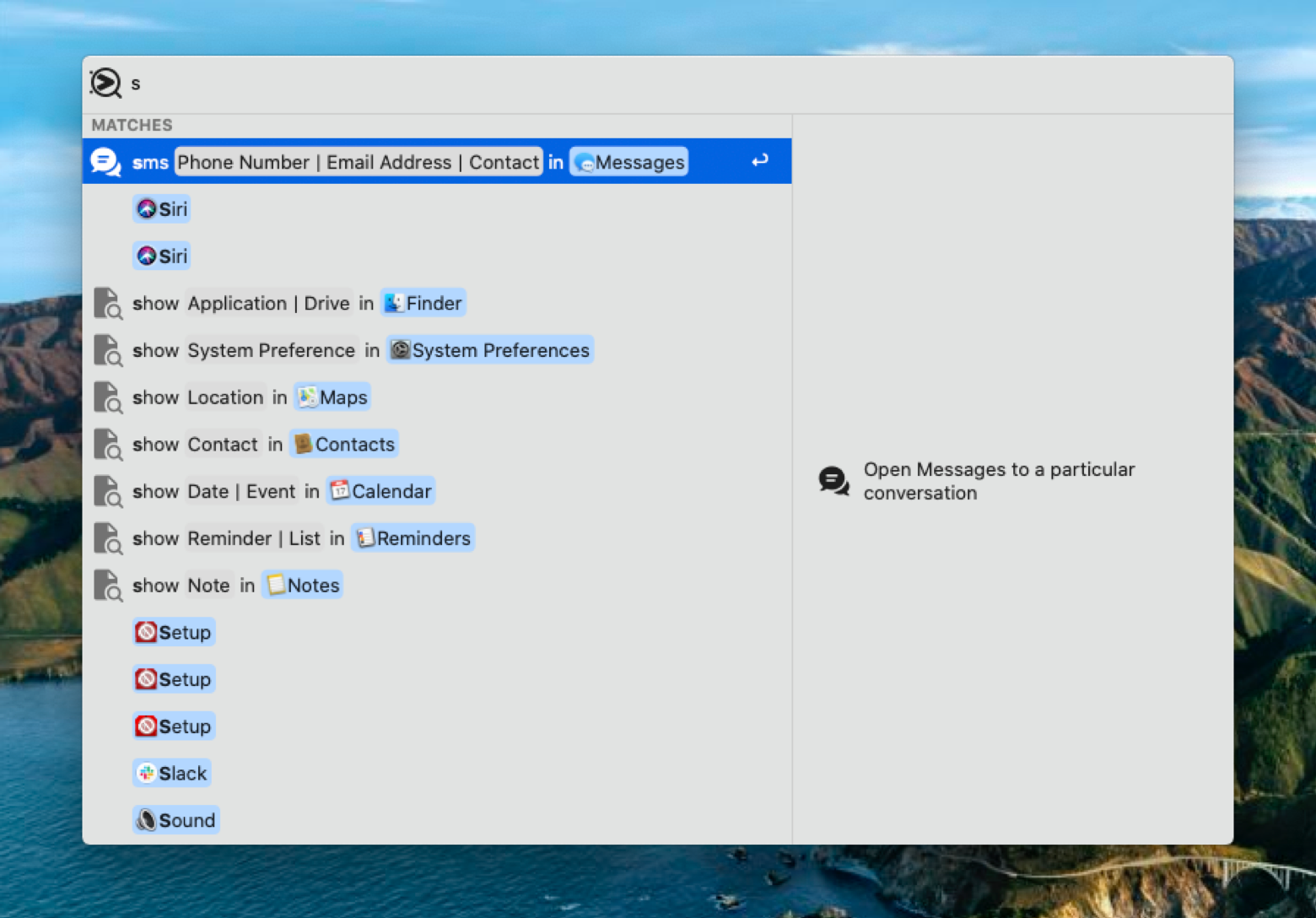Select the Reminders icon in its result row

pos(366,537)
